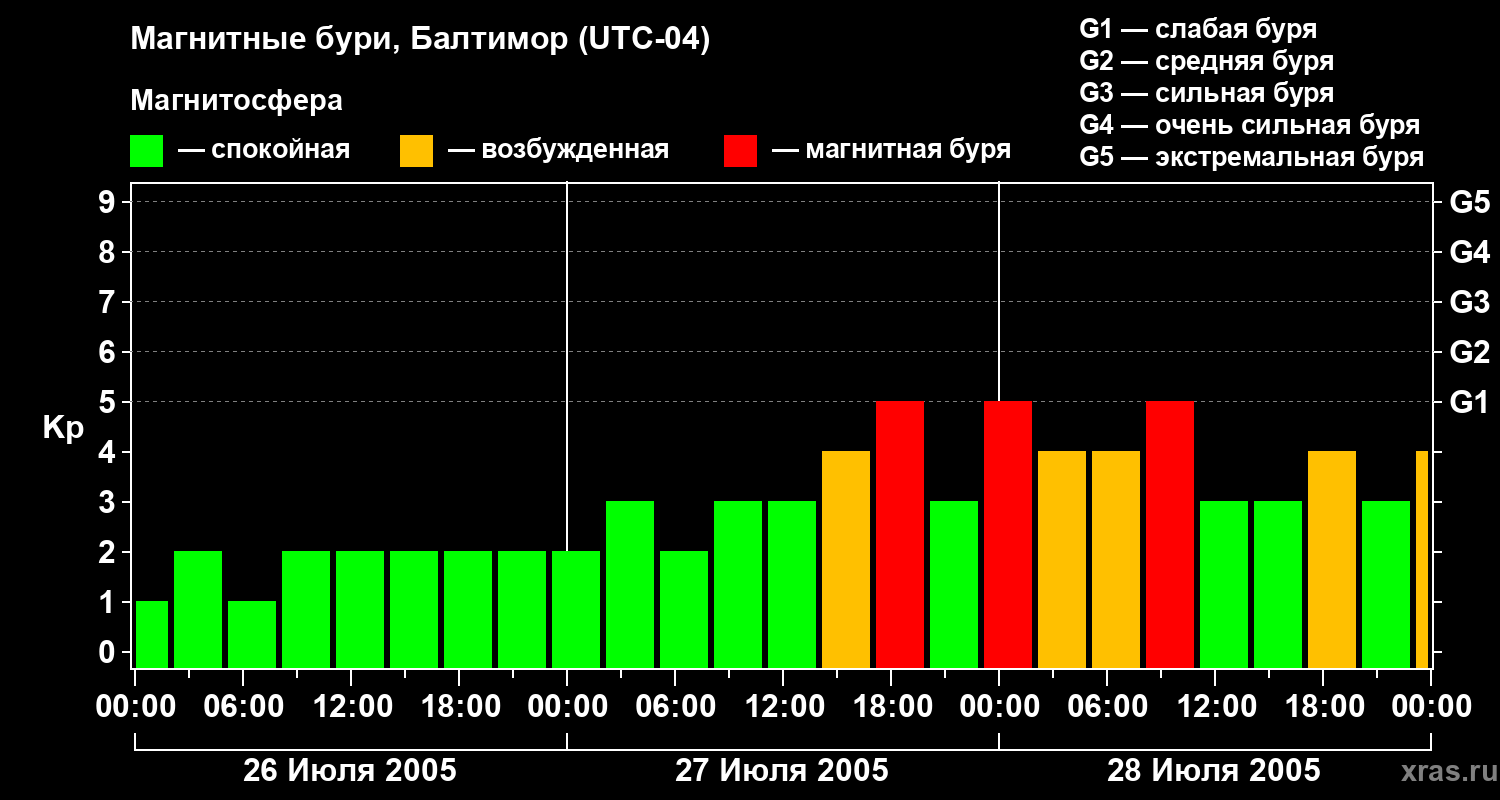Click the 'Kp' axis title
1500x800 pixels.
63,428
